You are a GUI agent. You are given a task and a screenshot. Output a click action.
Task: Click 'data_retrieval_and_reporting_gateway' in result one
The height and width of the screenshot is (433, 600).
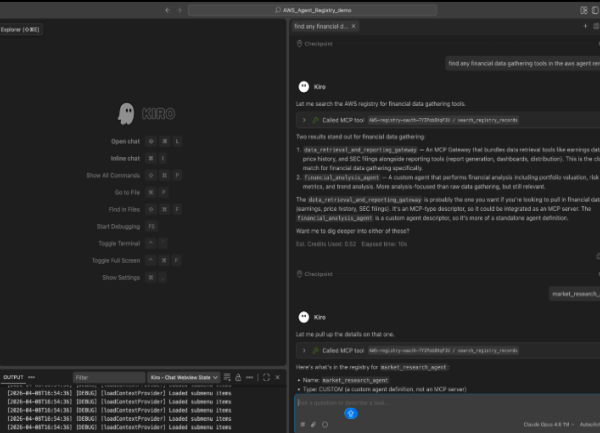[x=360, y=150]
